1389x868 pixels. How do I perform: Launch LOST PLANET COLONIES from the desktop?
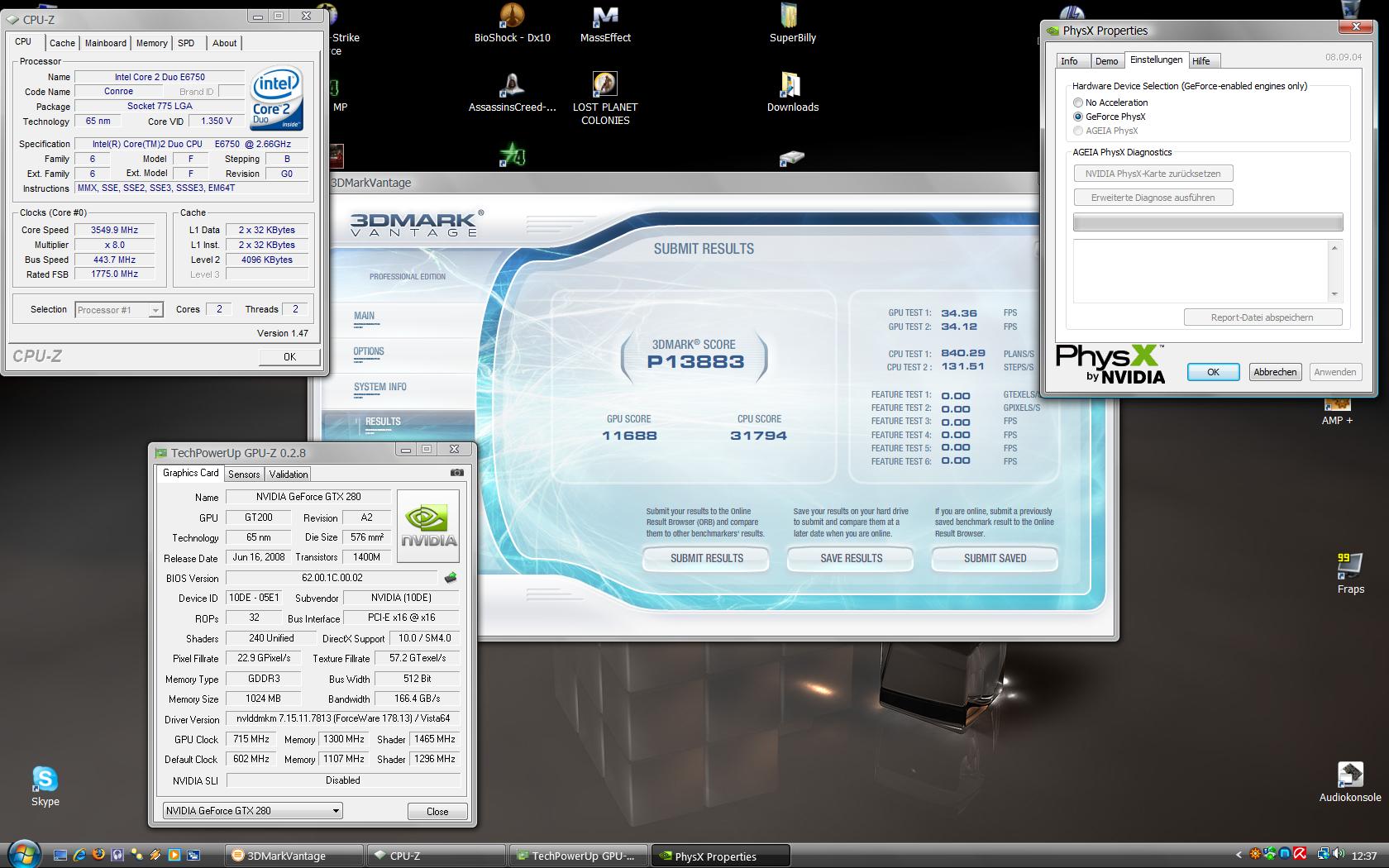point(605,99)
